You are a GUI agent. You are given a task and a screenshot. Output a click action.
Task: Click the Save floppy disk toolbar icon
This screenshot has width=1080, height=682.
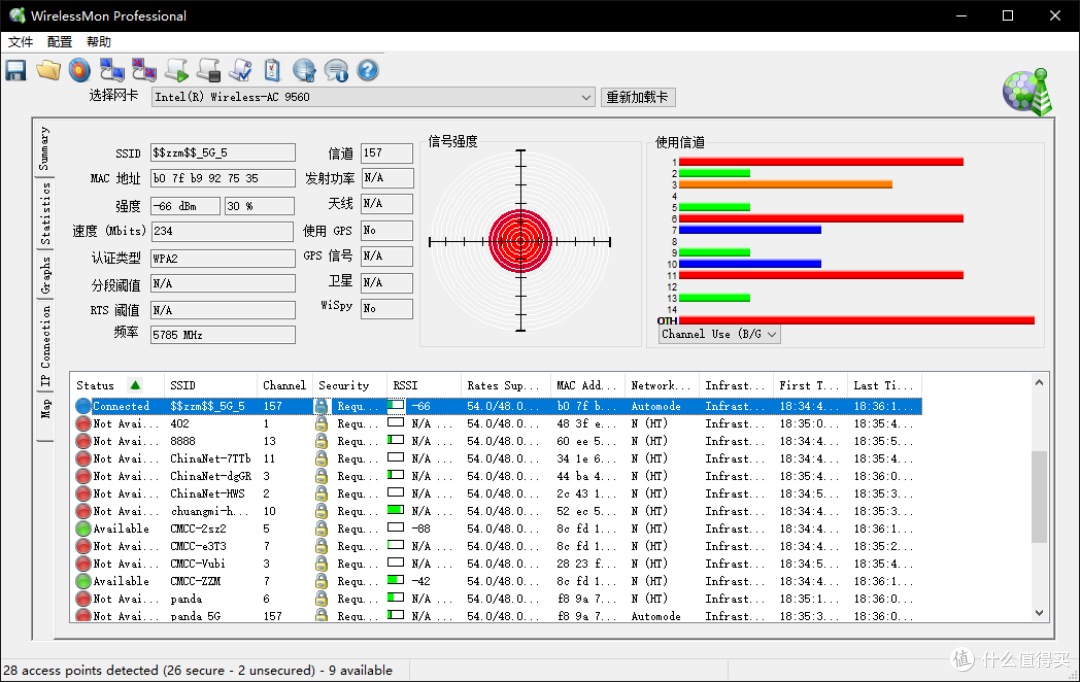[x=16, y=70]
